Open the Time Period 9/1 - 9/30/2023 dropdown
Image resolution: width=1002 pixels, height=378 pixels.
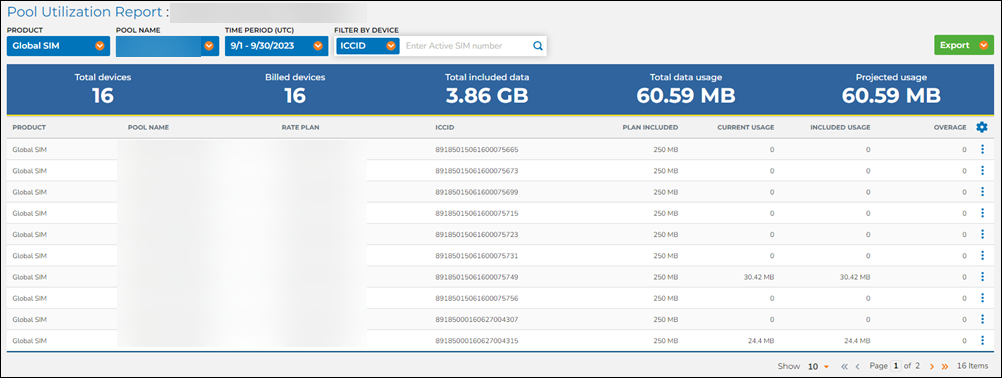276,46
